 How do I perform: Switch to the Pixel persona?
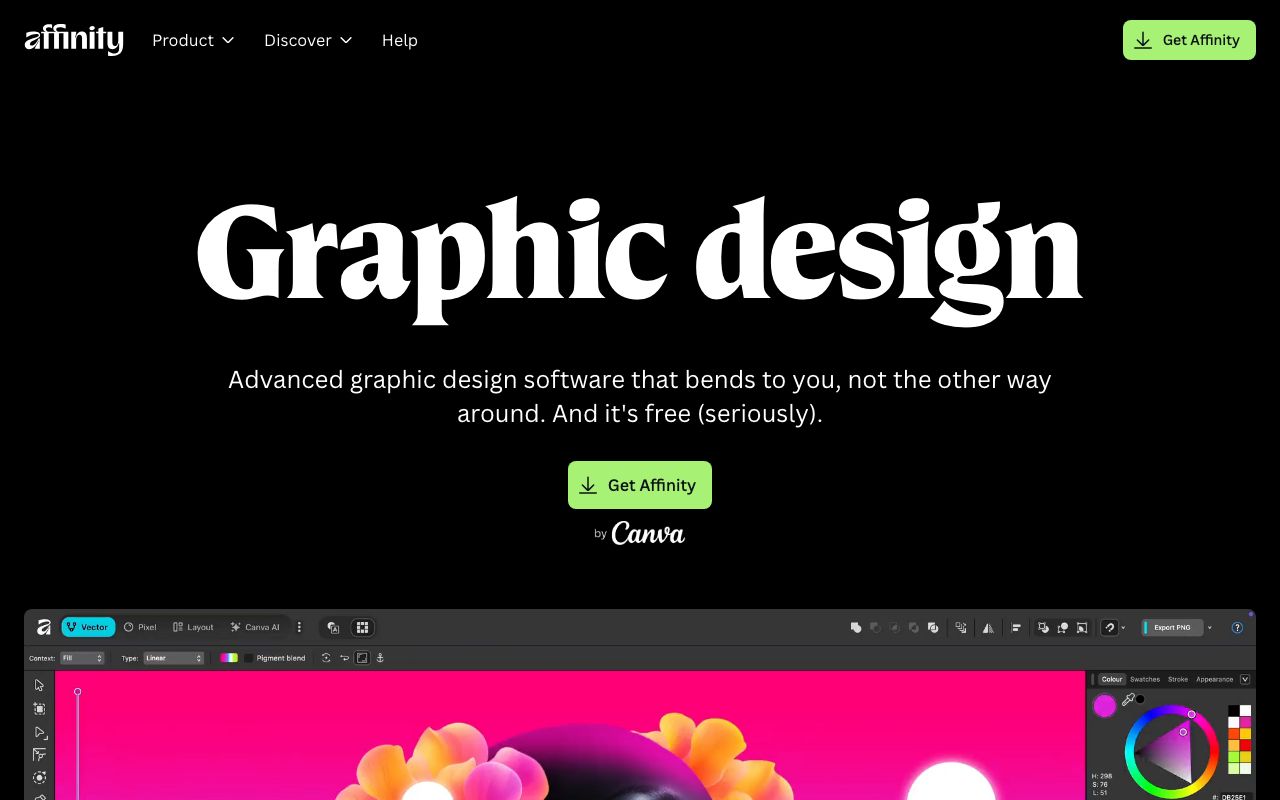[140, 627]
